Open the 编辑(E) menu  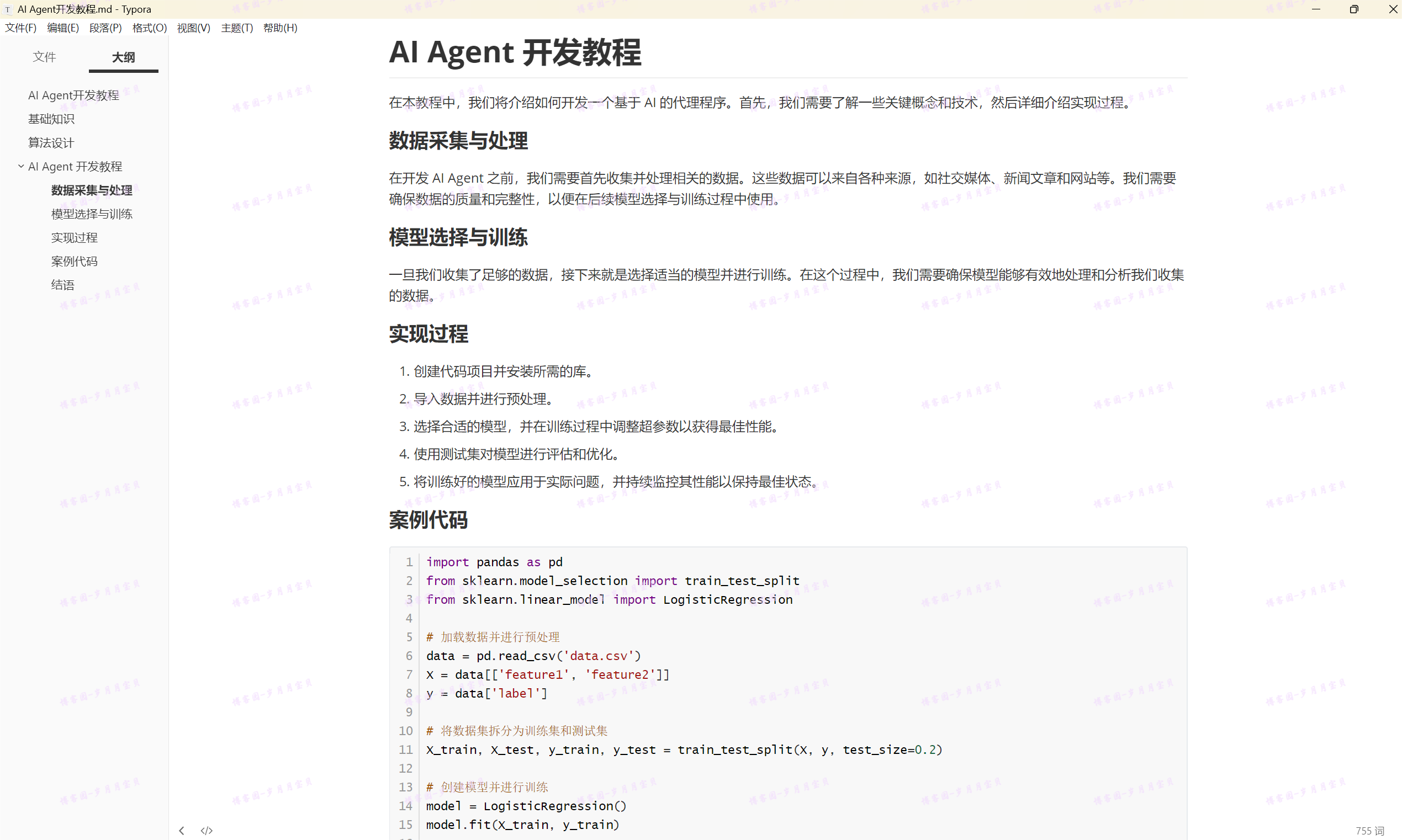point(63,28)
